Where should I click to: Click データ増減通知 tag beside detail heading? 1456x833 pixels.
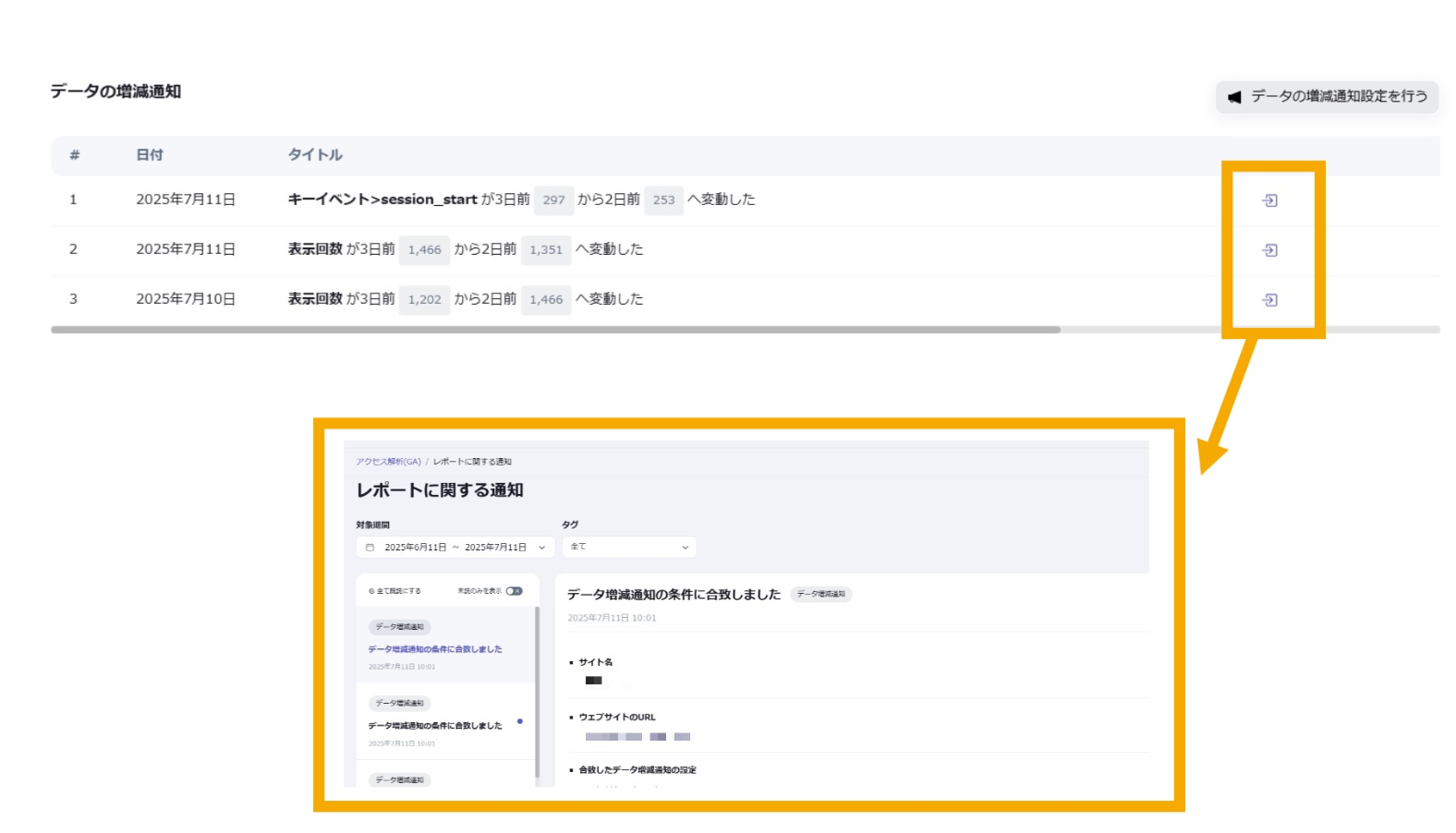point(820,595)
